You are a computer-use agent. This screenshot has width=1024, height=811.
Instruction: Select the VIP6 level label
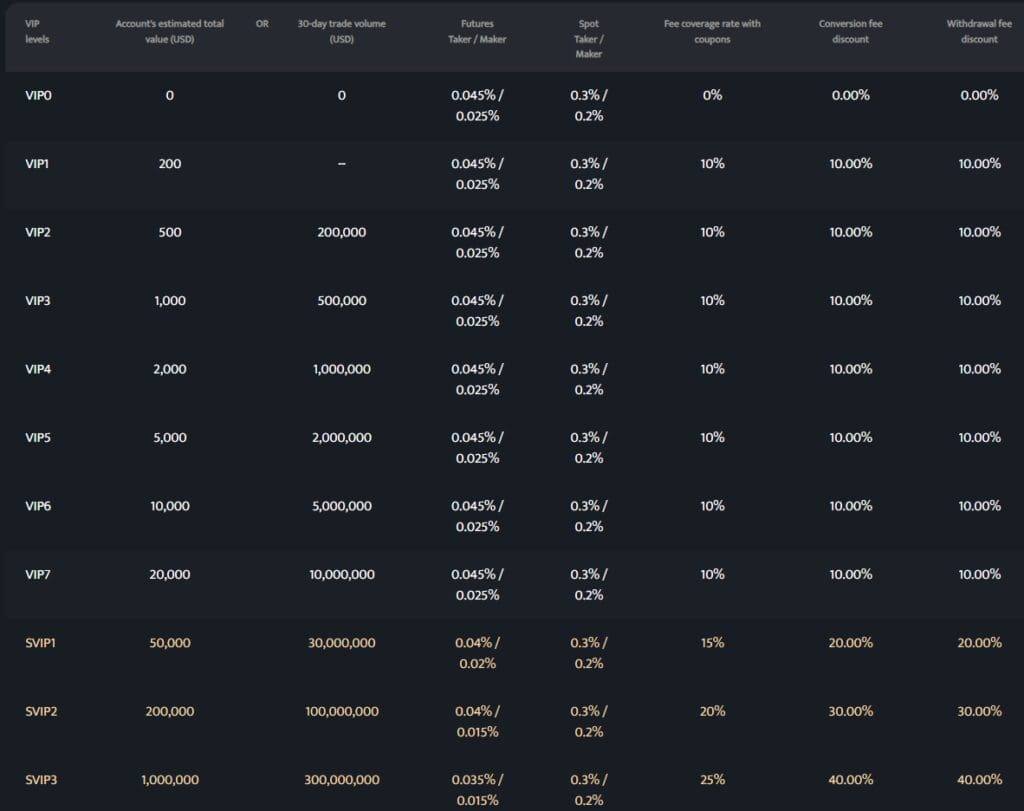38,507
